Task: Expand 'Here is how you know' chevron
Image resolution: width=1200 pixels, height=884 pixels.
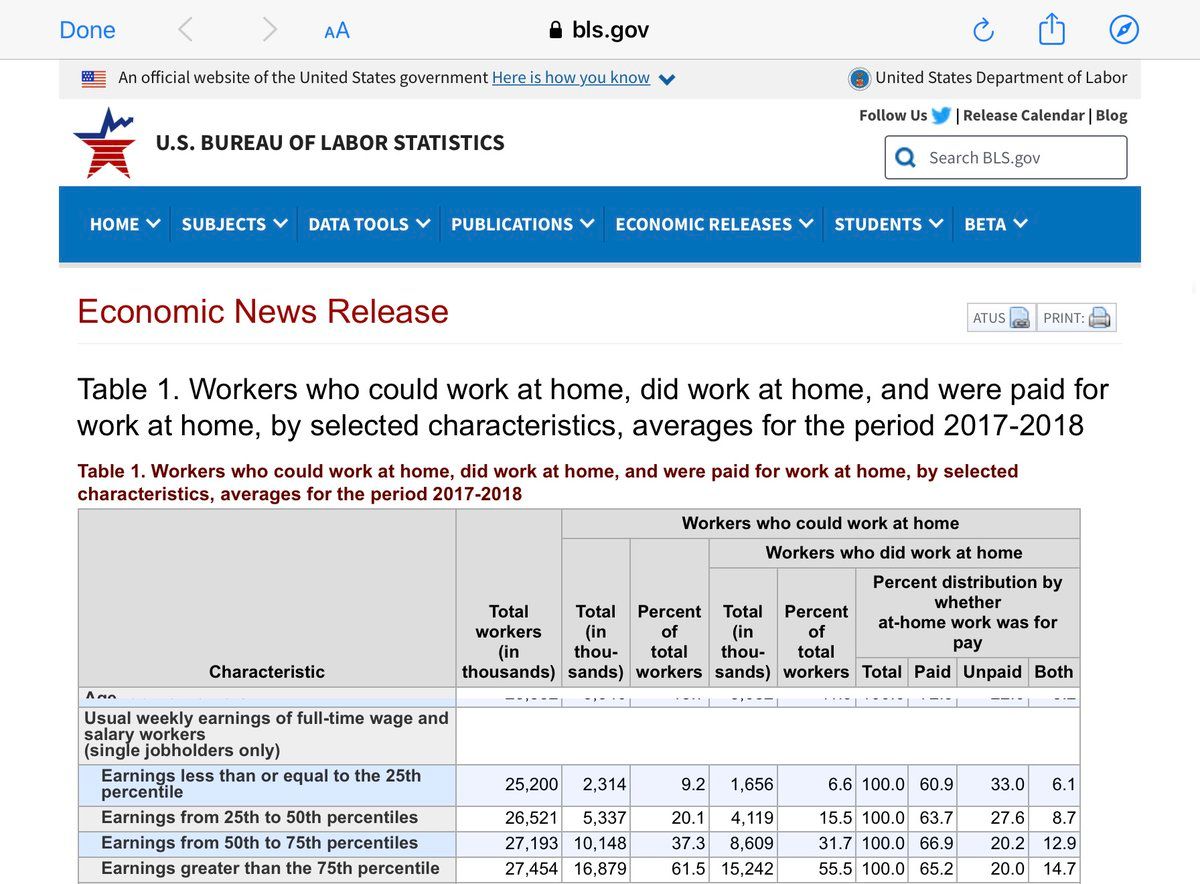Action: click(x=668, y=79)
